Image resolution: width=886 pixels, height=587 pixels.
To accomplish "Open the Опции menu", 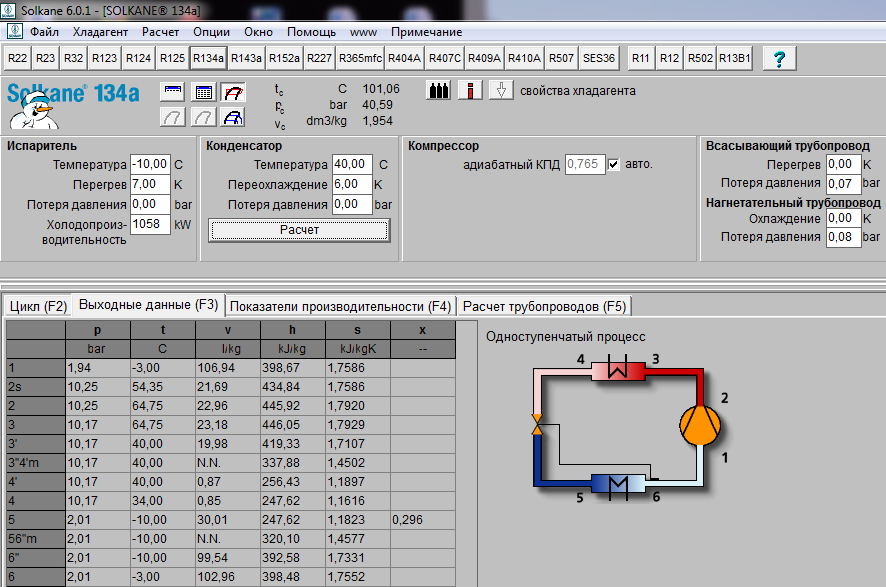I will 211,32.
